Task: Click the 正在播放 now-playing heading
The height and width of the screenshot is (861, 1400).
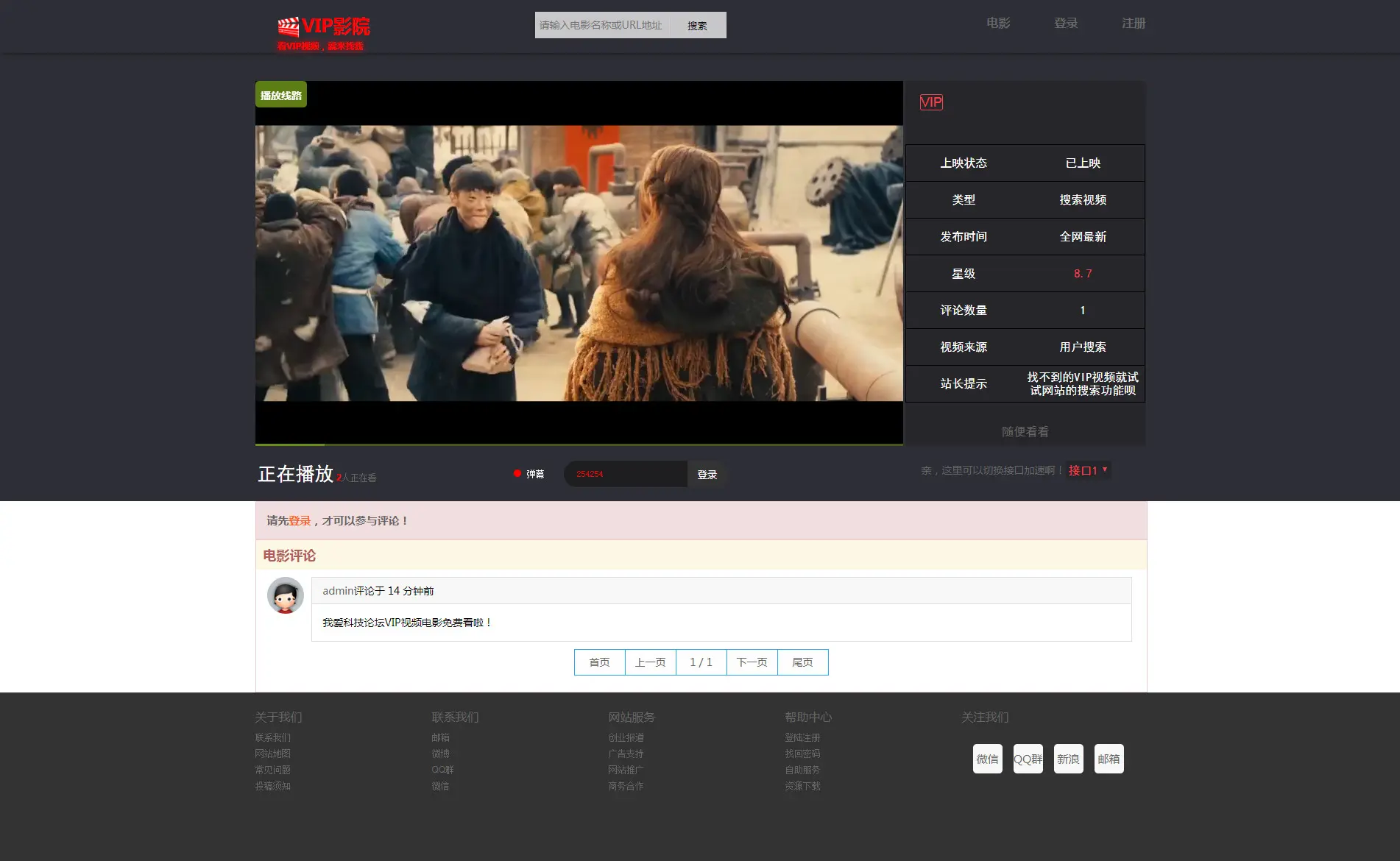Action: click(296, 474)
